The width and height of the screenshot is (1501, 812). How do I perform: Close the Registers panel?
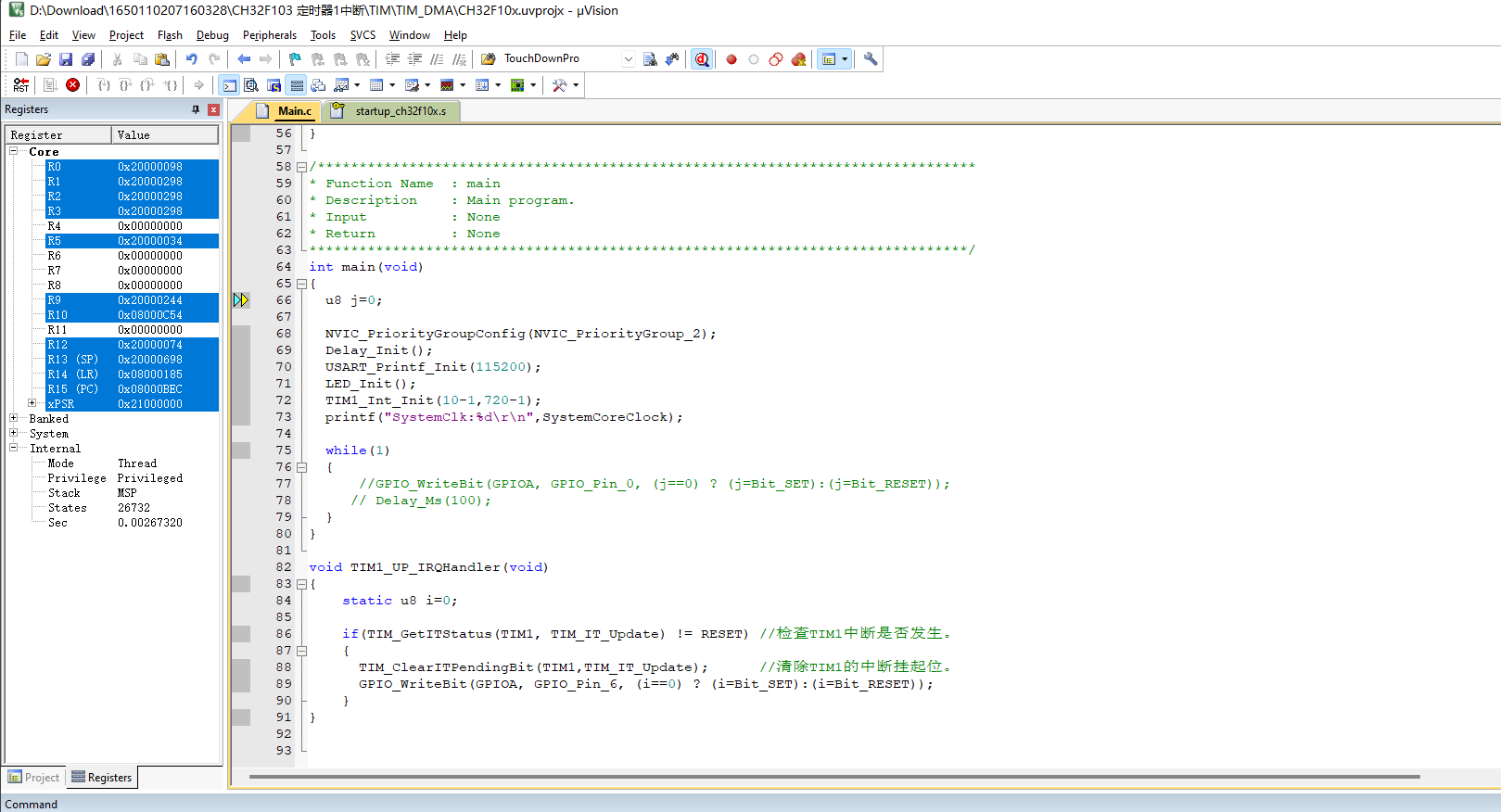click(x=213, y=109)
